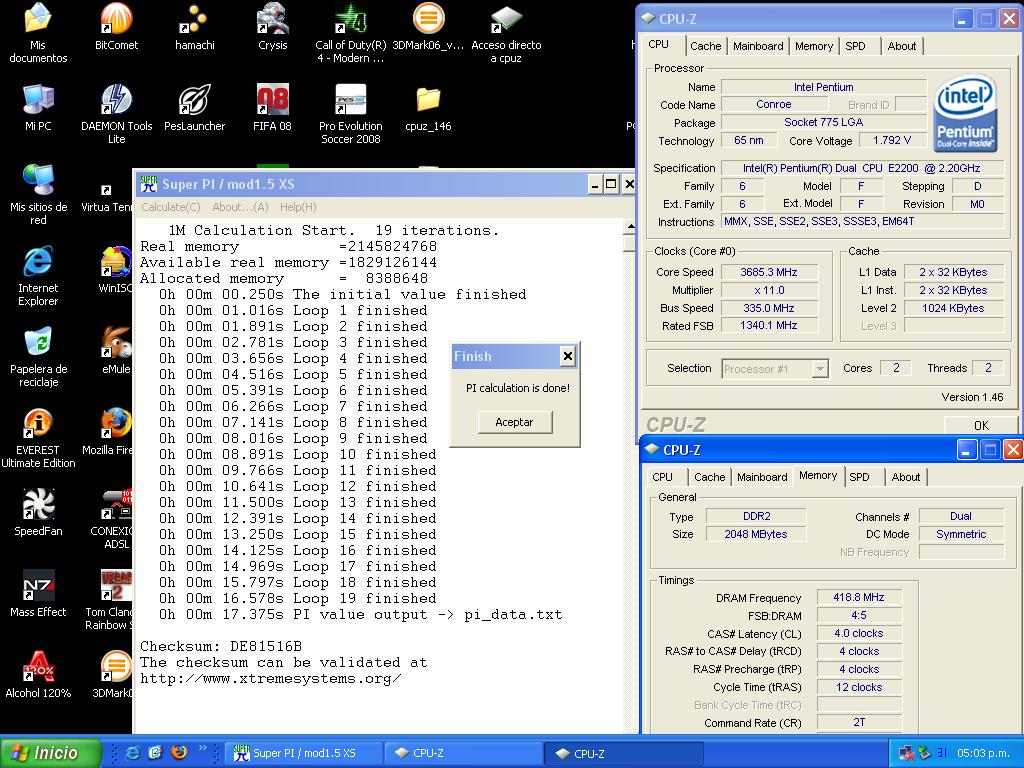This screenshot has height=768, width=1024.
Task: Launch EVEREST Ultimate Edition
Action: point(38,438)
